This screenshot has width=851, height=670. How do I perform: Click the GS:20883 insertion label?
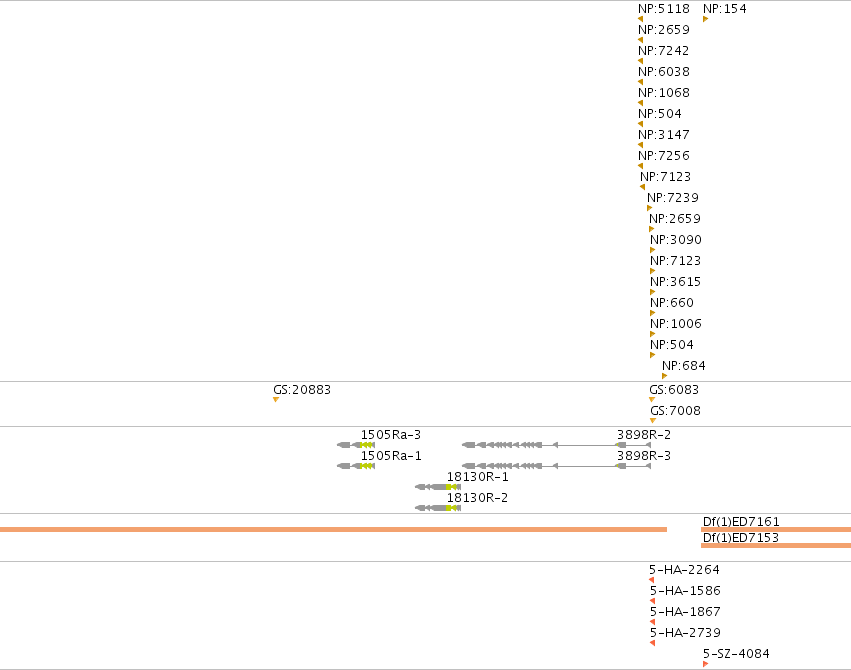[302, 390]
